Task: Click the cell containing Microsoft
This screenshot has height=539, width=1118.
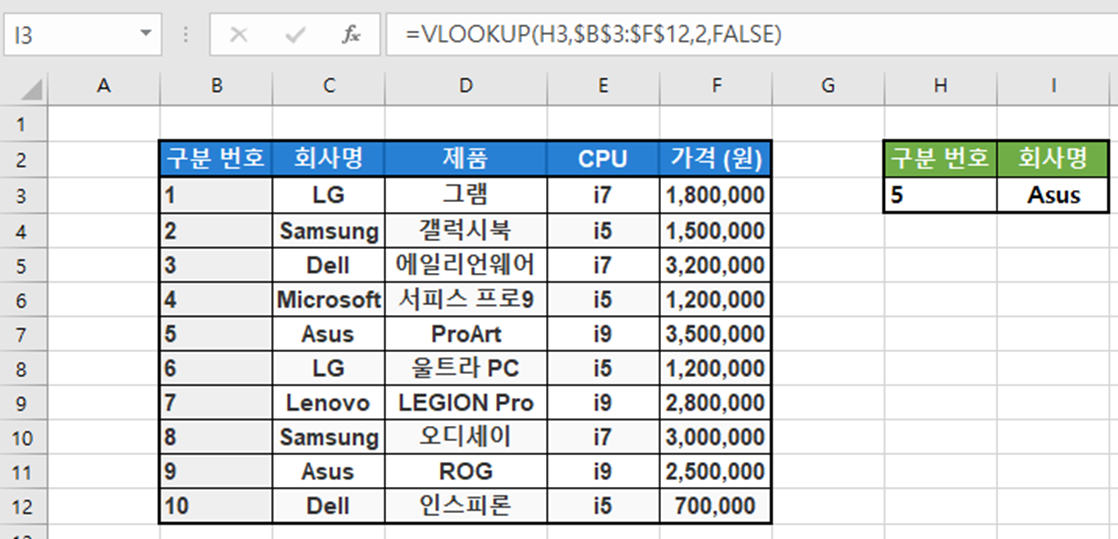Action: pos(329,299)
